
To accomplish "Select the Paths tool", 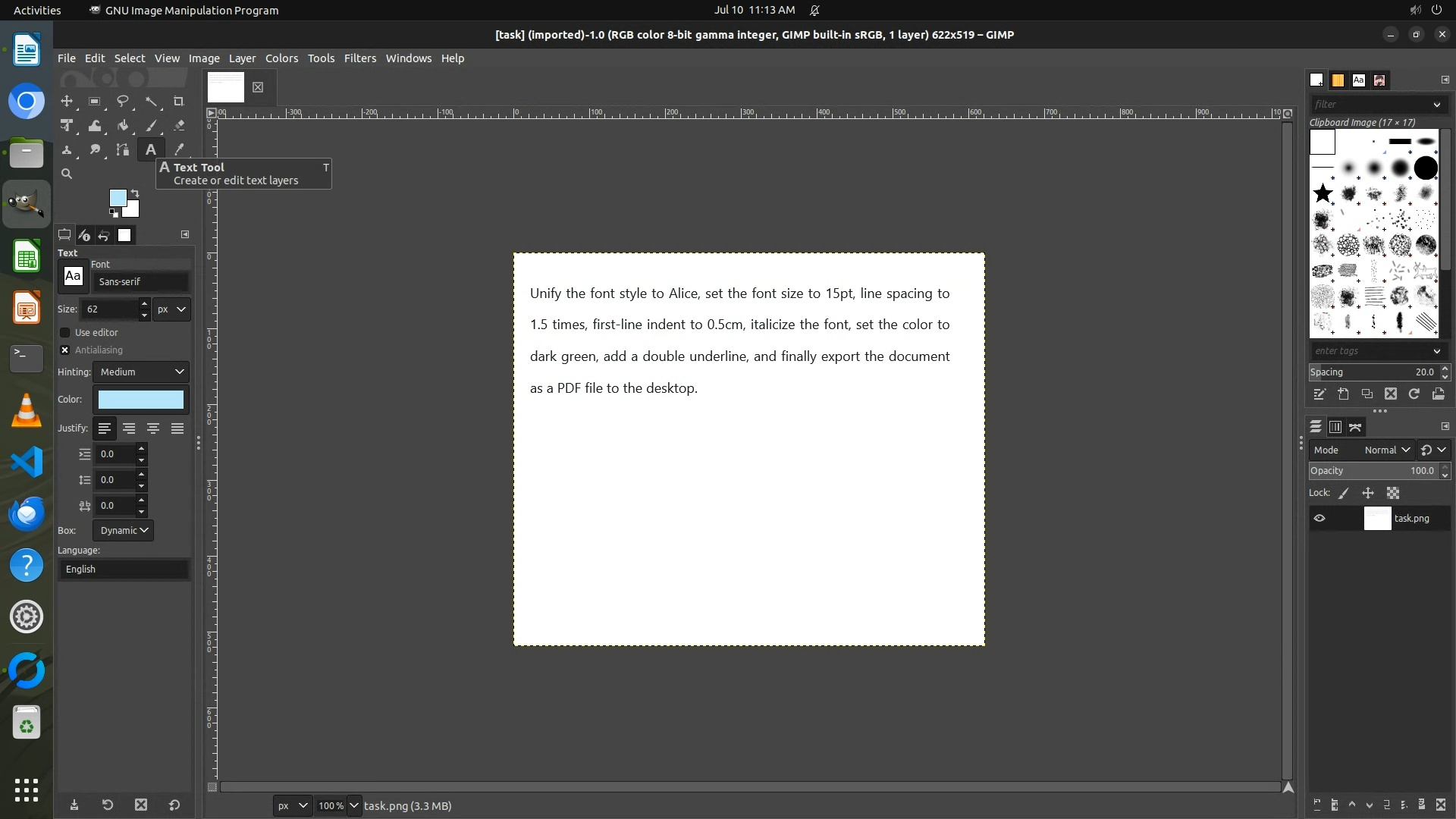I will tap(123, 149).
